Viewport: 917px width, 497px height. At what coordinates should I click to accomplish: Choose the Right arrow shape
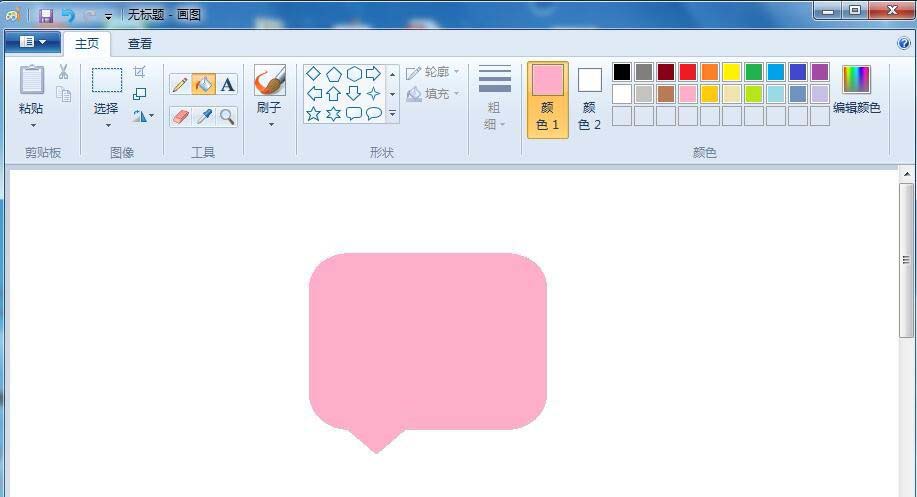coord(373,74)
